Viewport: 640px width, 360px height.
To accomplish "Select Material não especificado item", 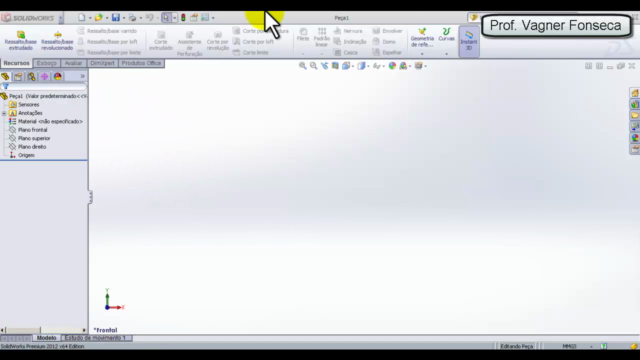I will [46, 122].
